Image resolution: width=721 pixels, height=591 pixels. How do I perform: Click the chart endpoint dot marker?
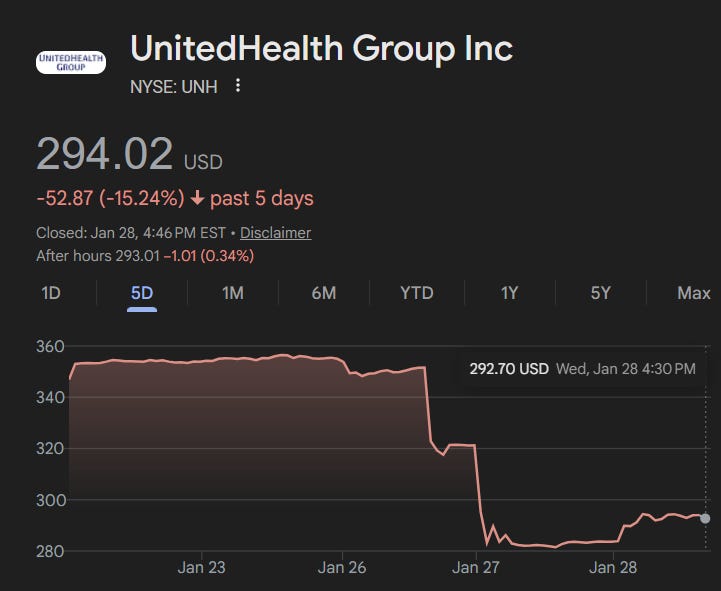[x=706, y=518]
